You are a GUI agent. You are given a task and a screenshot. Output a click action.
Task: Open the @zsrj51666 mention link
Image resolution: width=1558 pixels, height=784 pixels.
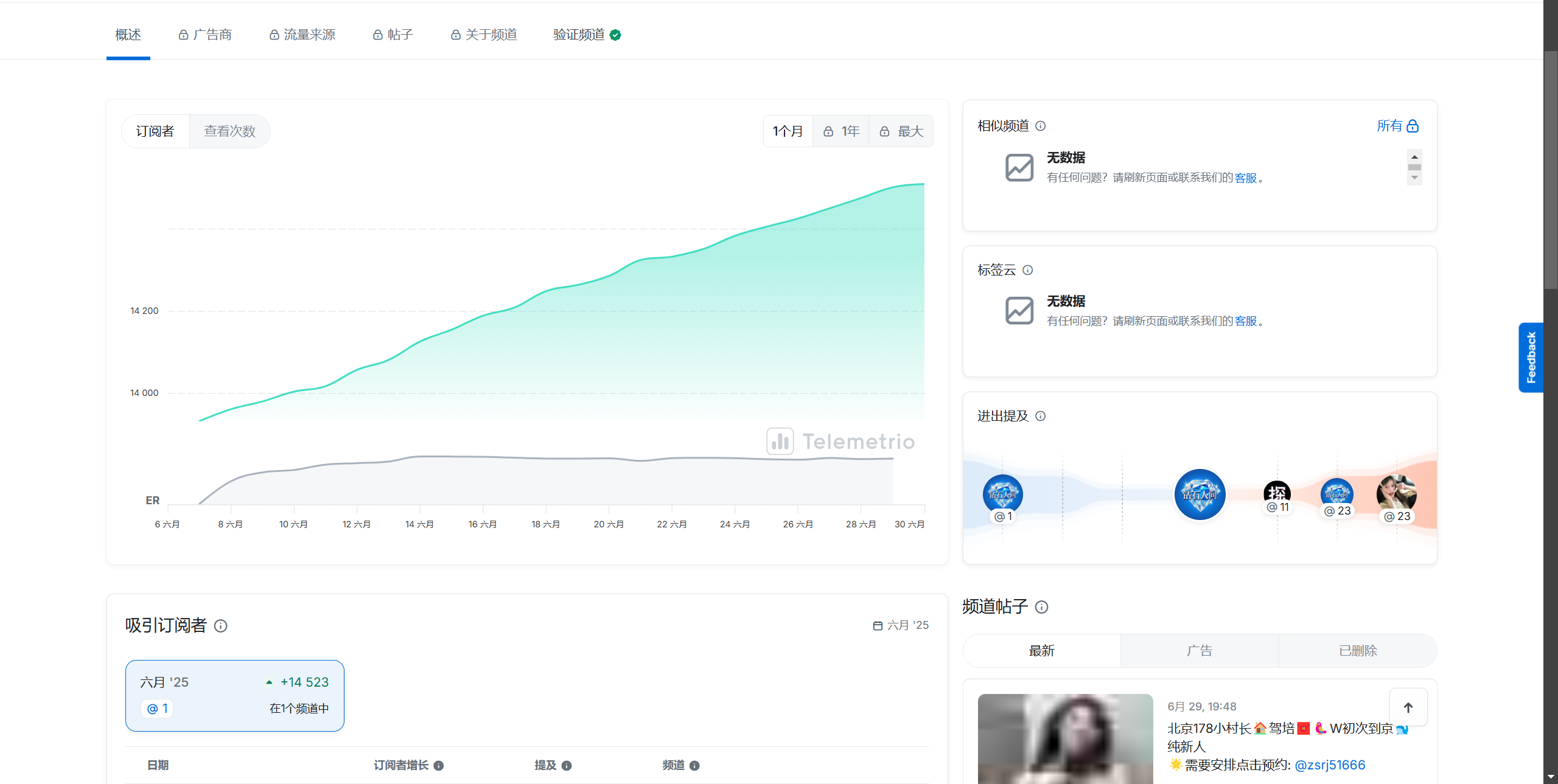tap(1330, 765)
